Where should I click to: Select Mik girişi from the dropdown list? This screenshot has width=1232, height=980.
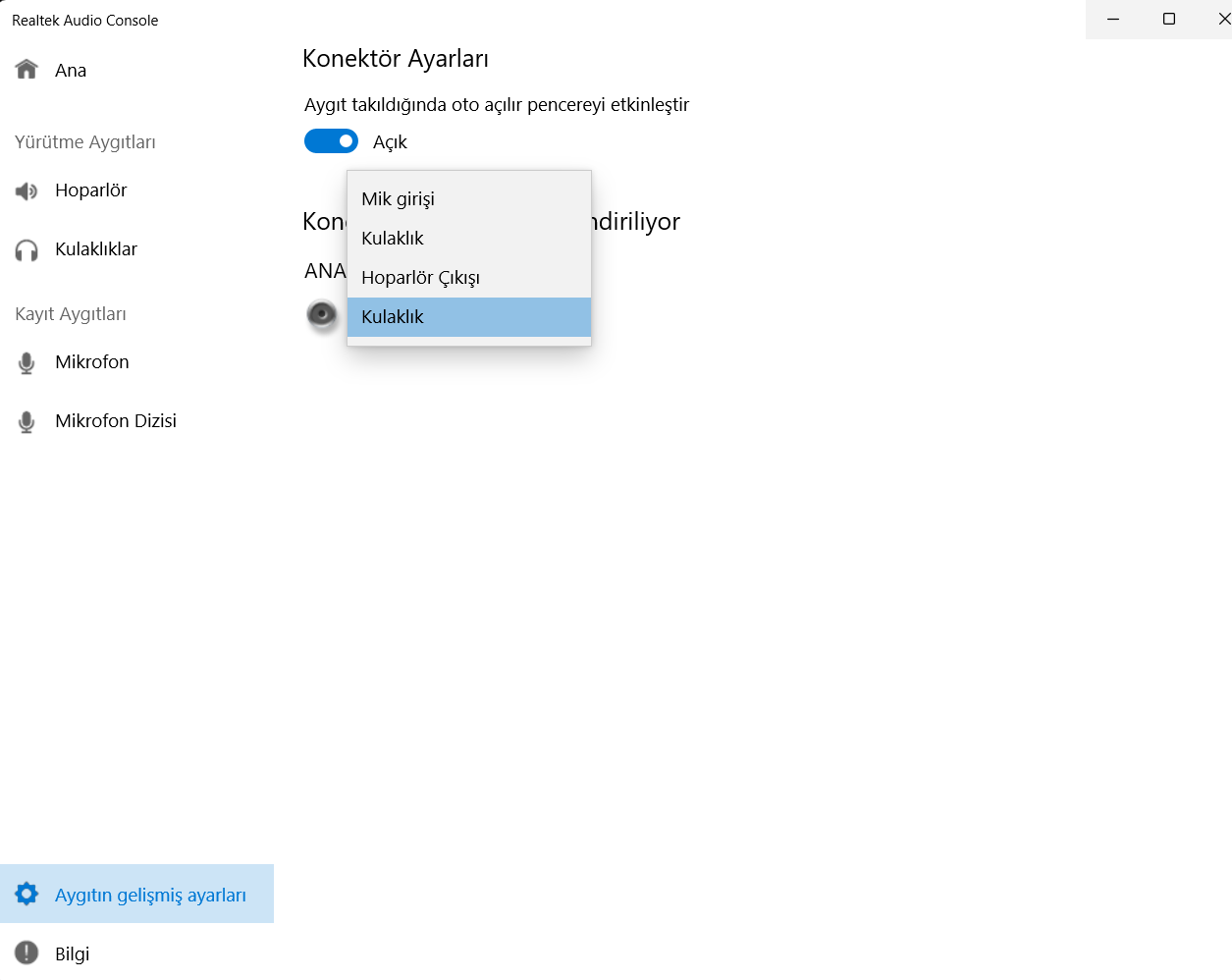click(x=469, y=199)
